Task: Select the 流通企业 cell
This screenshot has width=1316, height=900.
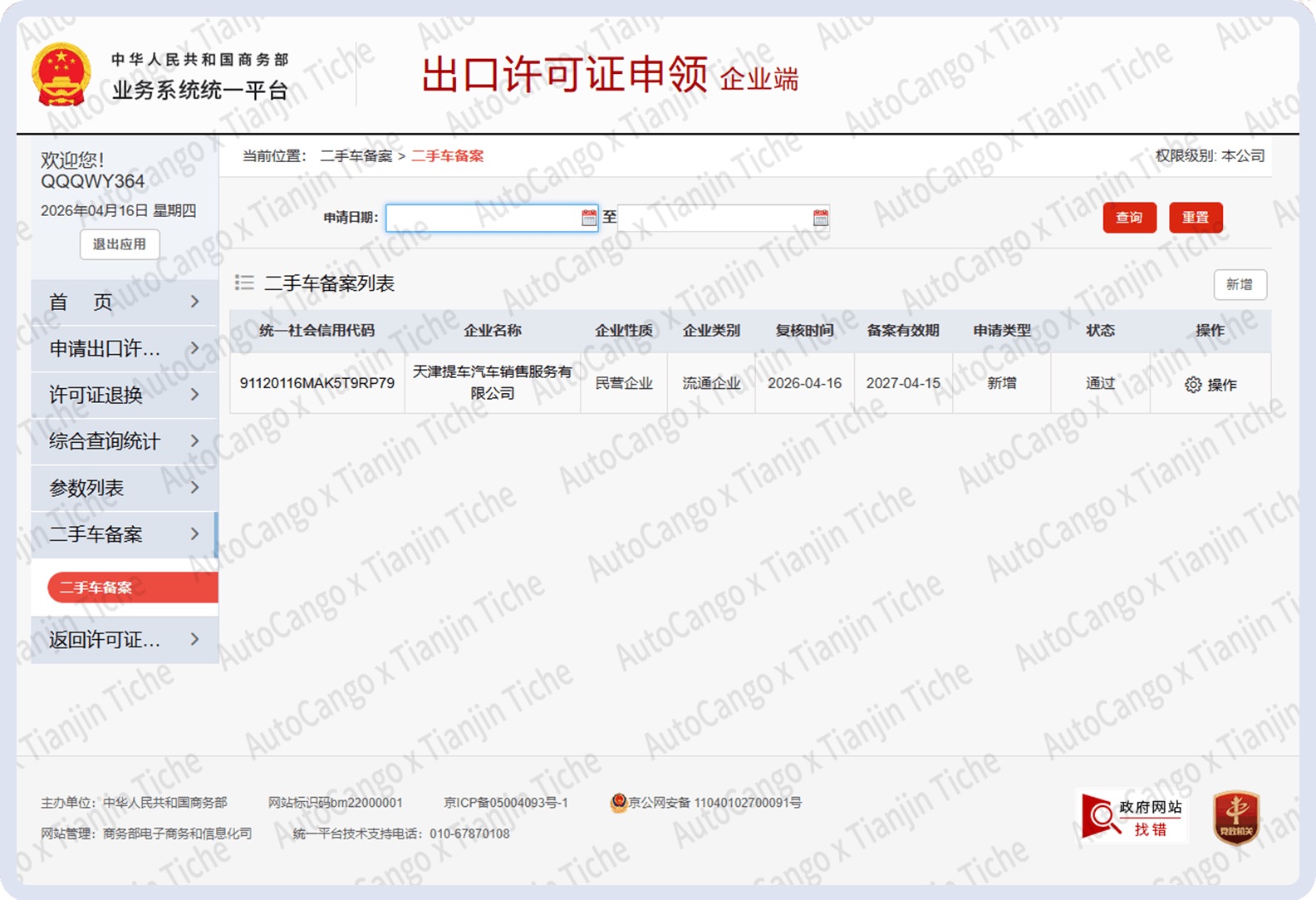Action: 711,383
